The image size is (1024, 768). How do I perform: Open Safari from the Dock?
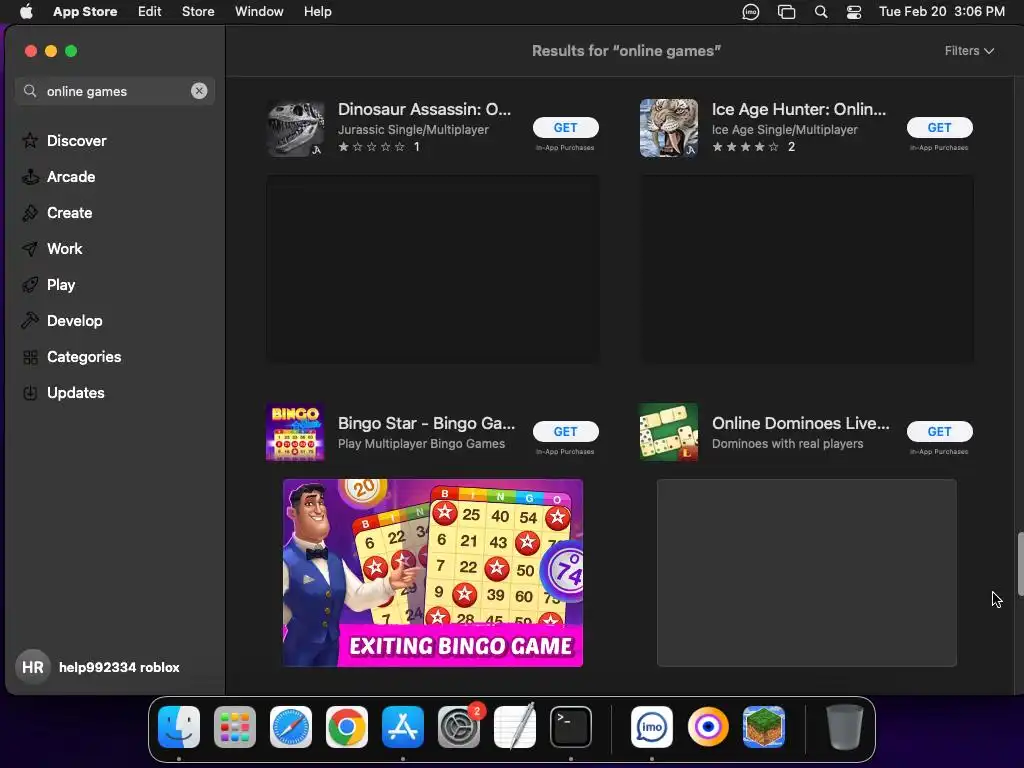tap(291, 727)
